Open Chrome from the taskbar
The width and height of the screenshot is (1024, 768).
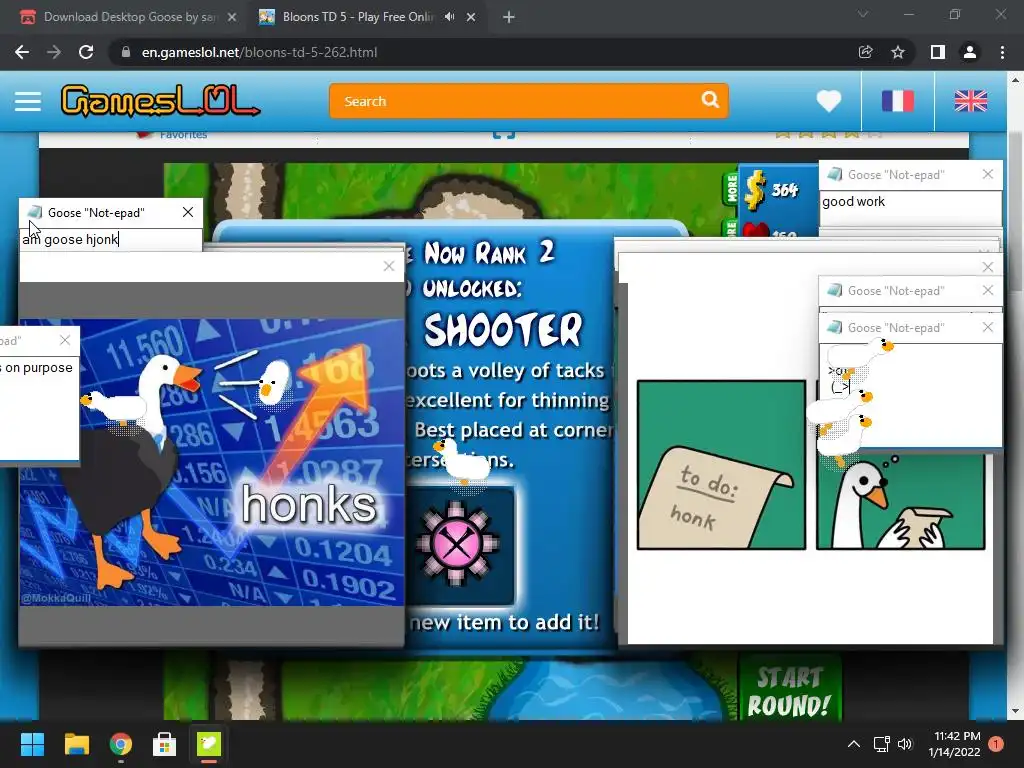[x=121, y=744]
